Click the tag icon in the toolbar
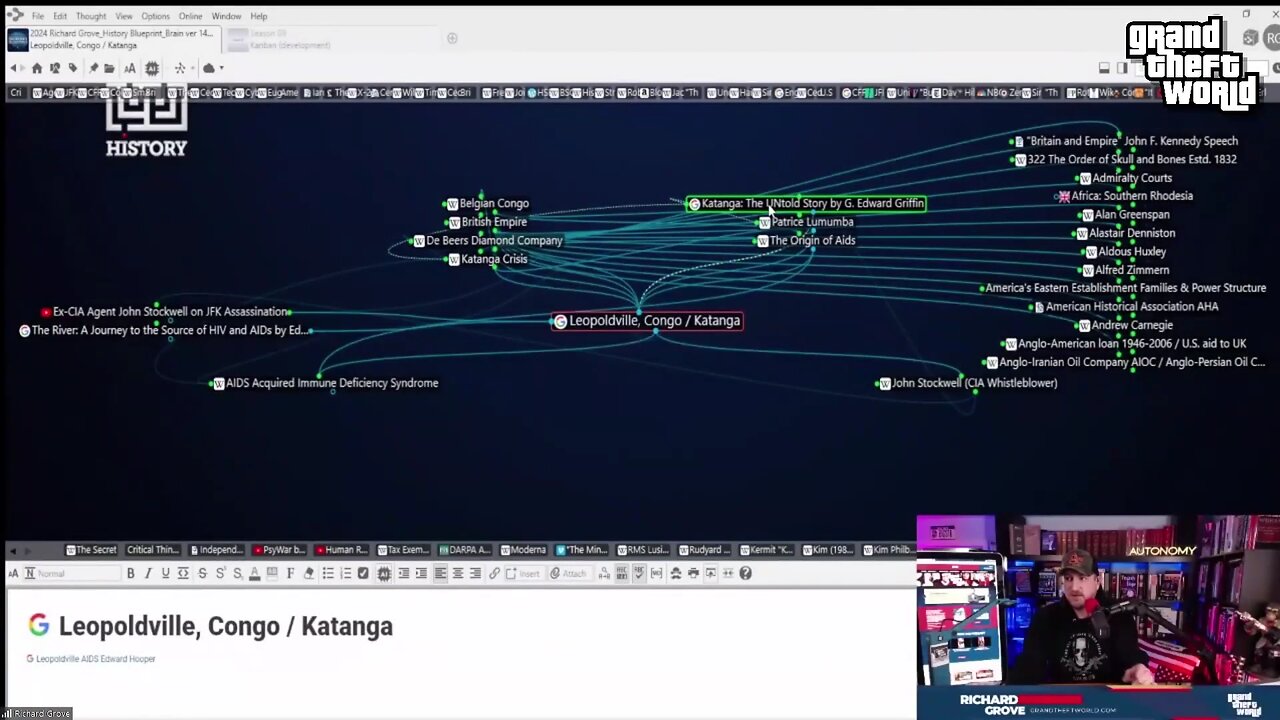 72,68
